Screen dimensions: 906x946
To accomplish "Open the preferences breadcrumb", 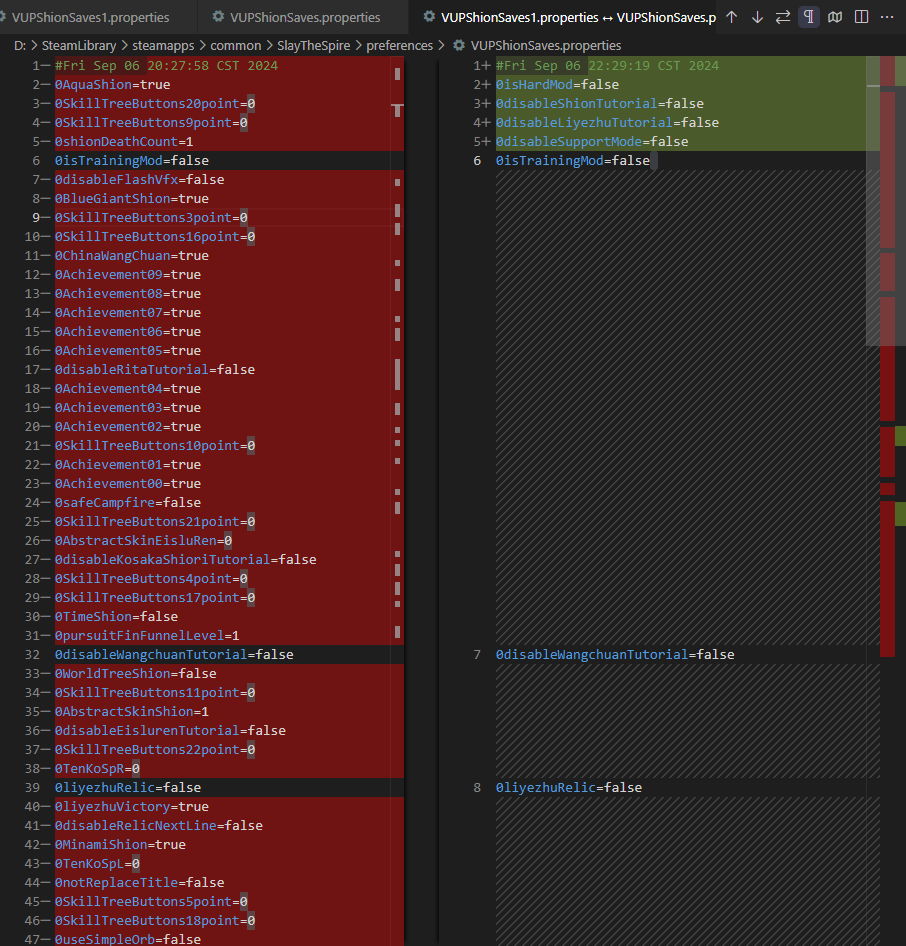I will click(x=399, y=45).
